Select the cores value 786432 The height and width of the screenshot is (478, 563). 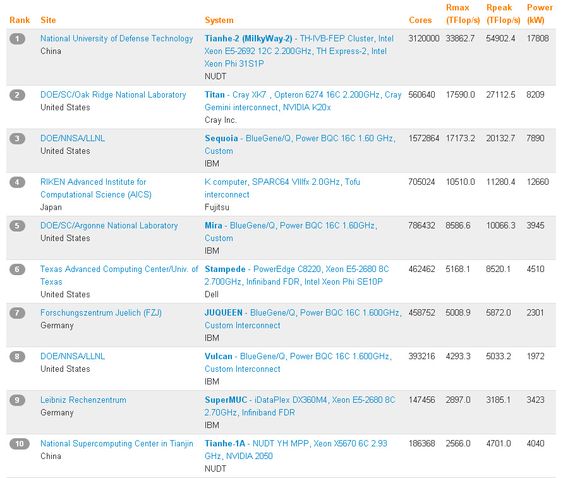(422, 226)
